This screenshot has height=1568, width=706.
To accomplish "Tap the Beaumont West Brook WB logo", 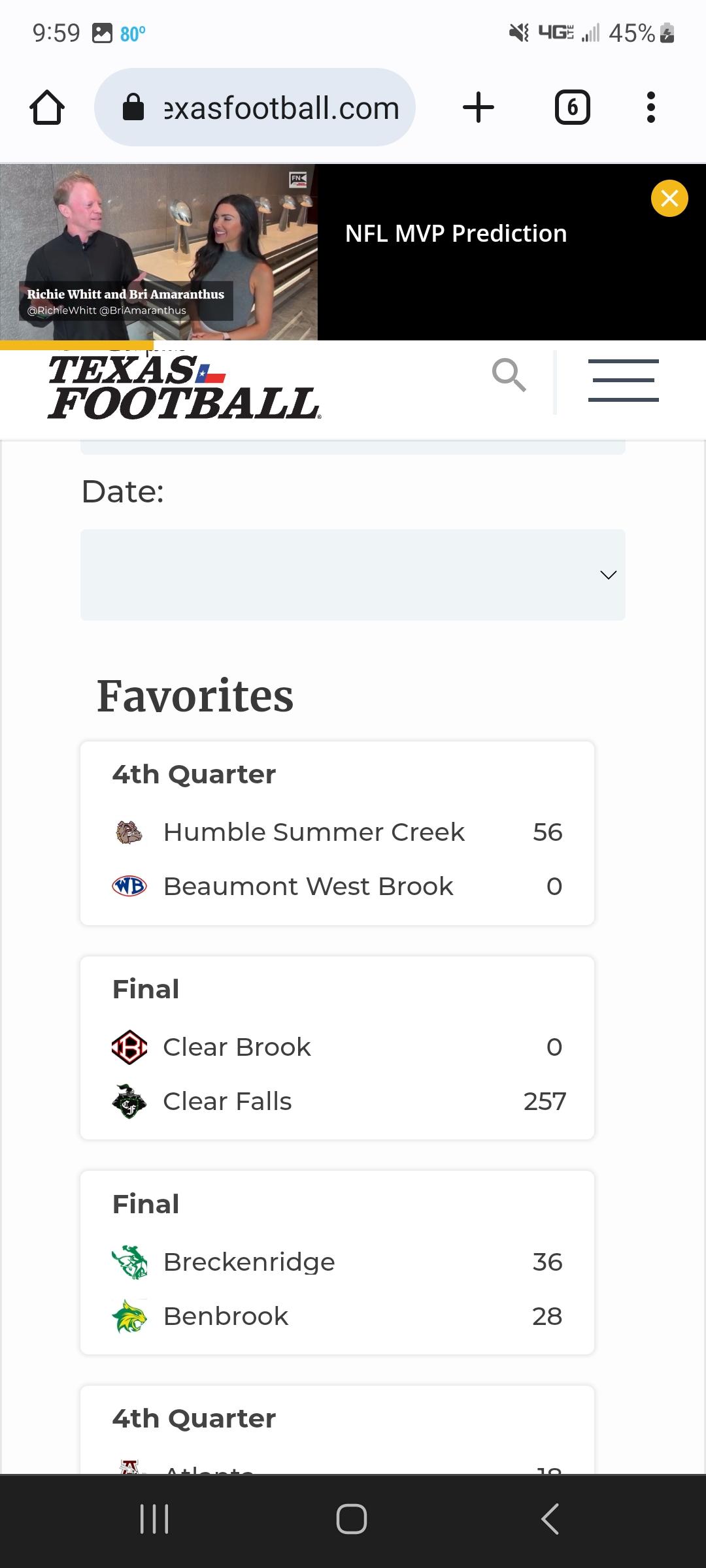I will click(129, 887).
